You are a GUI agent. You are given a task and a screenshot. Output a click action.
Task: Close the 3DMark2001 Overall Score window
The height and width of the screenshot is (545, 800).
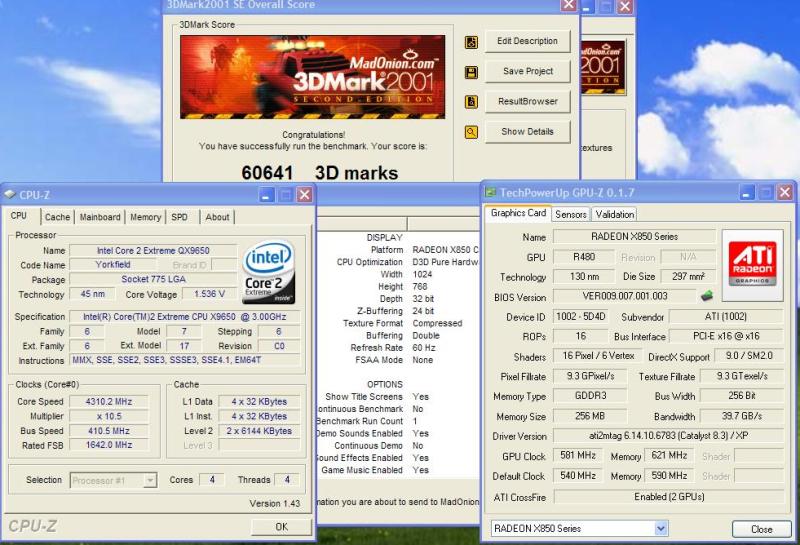point(569,5)
